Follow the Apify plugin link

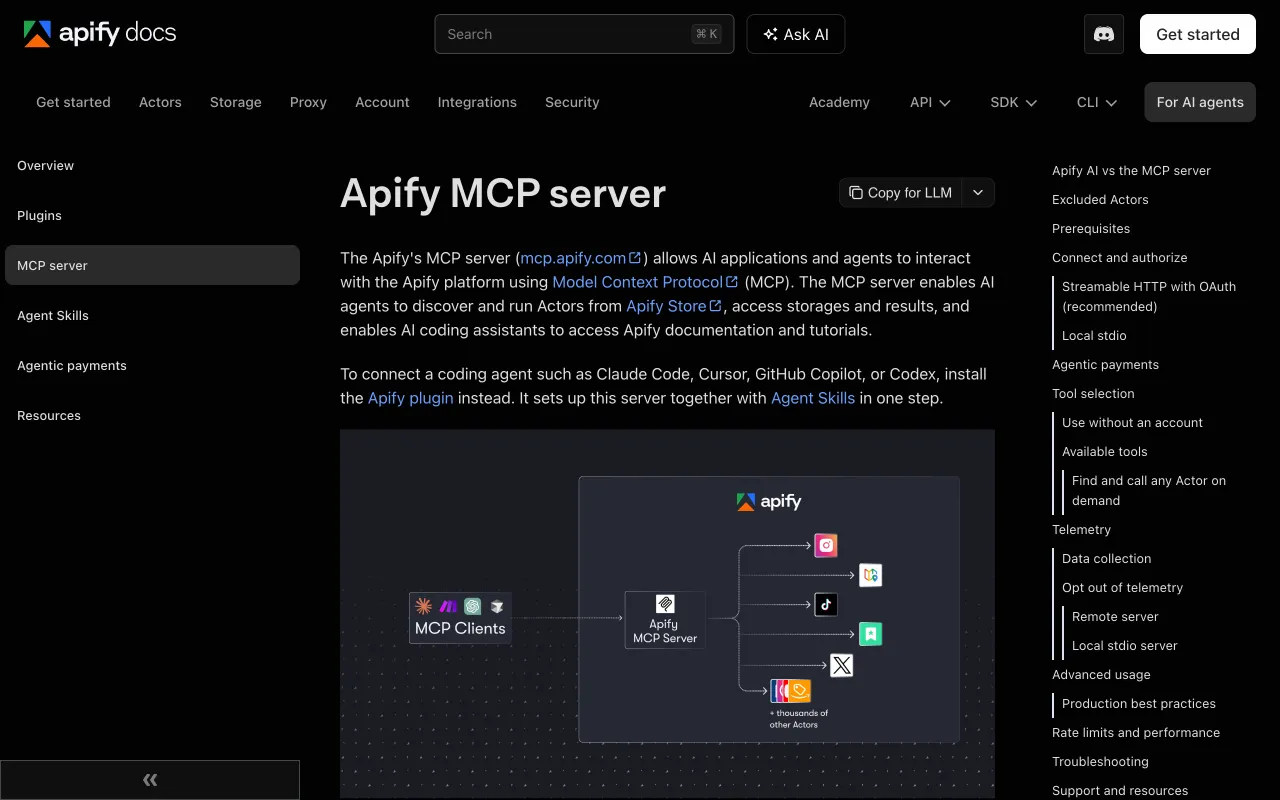click(x=410, y=398)
